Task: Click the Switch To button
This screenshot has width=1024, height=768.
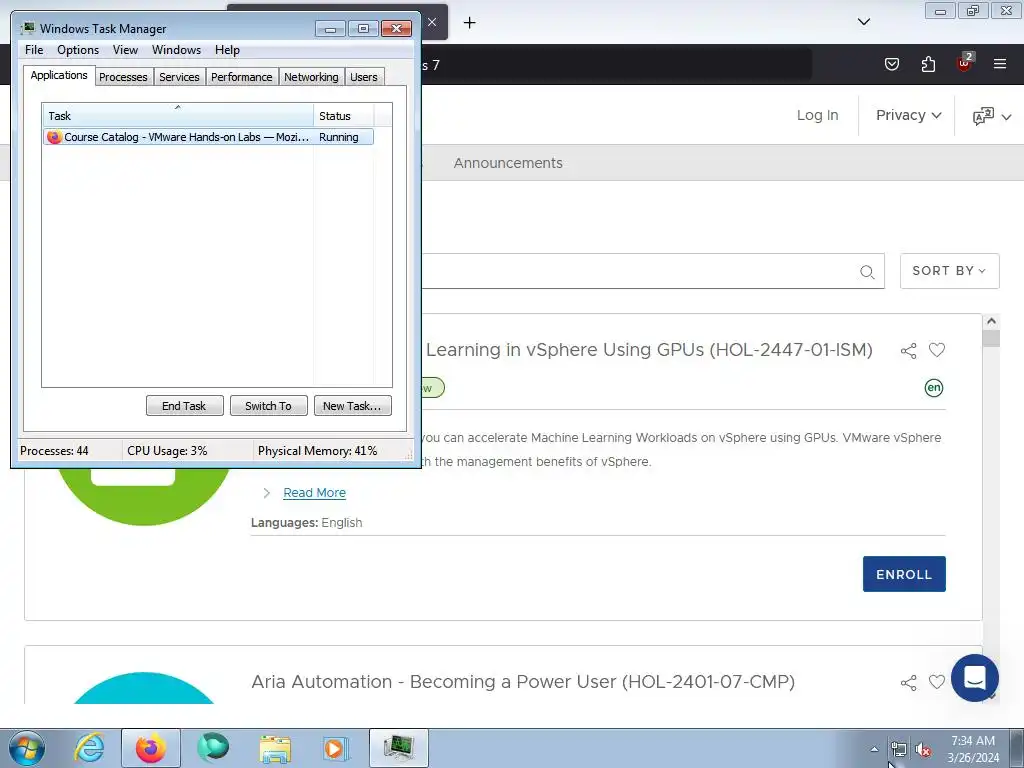Action: coord(268,406)
